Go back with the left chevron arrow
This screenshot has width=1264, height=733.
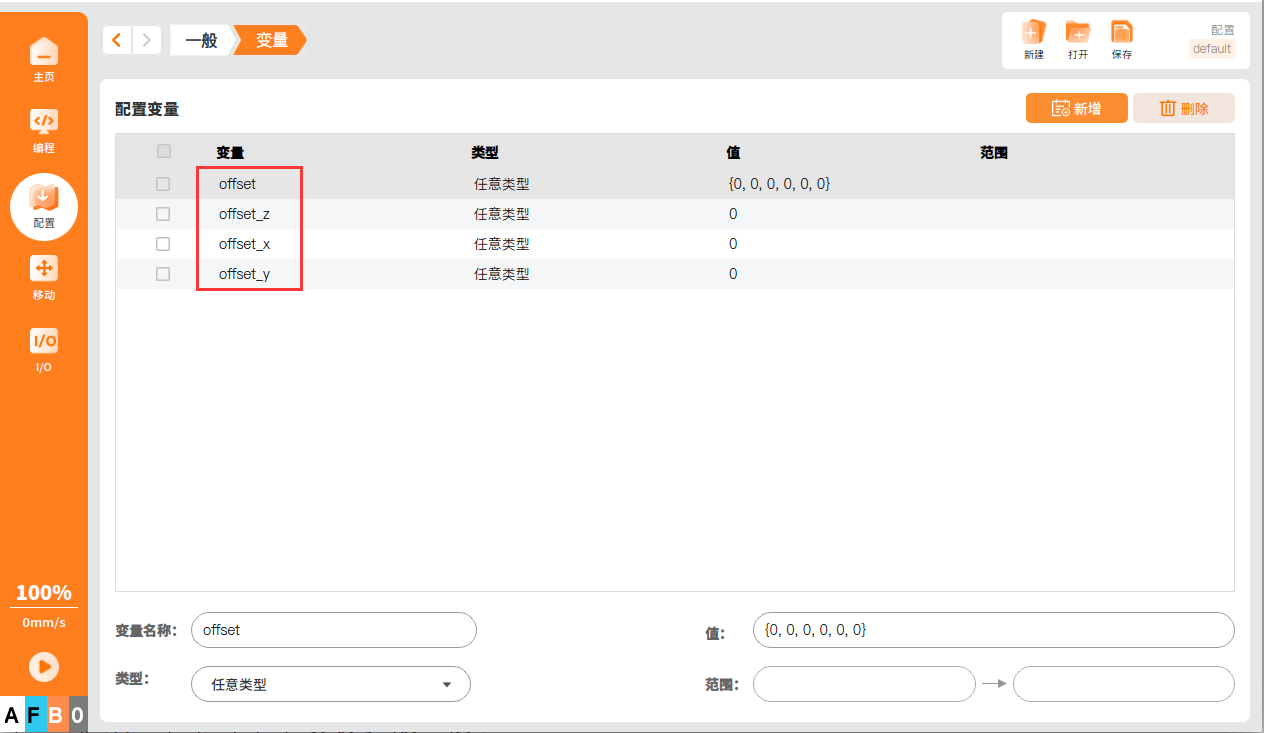pos(118,40)
